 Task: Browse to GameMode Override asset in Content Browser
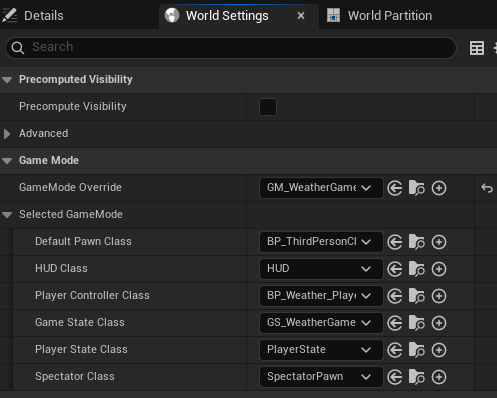pyautogui.click(x=417, y=188)
